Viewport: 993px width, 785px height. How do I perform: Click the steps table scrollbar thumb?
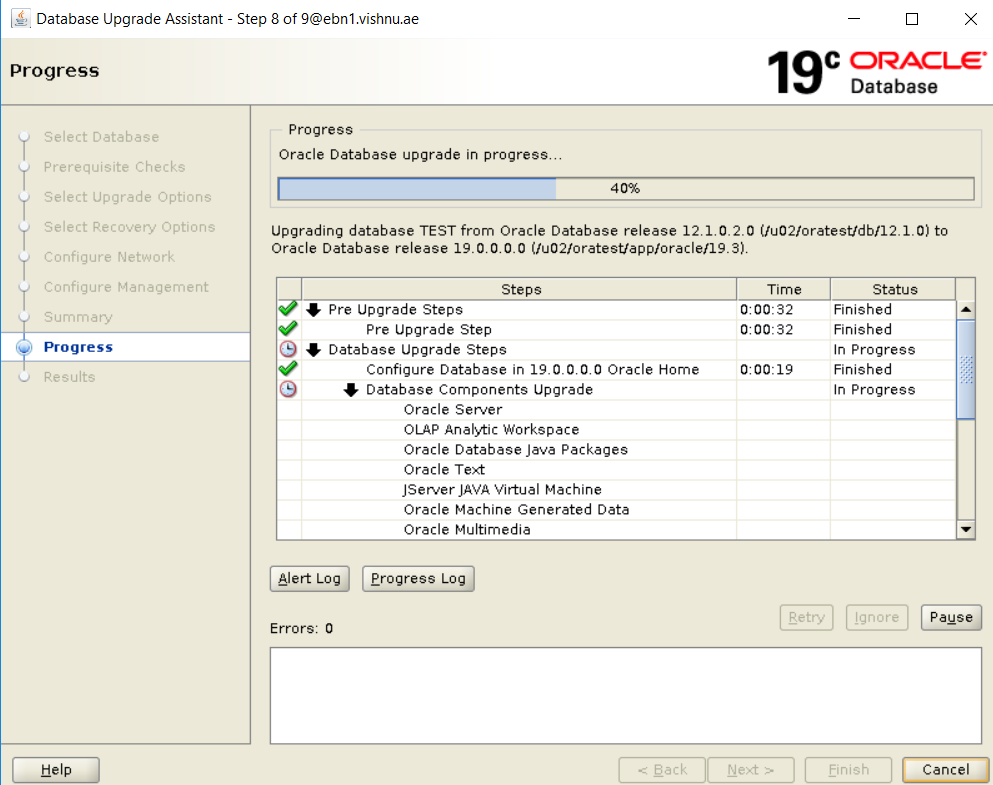coord(966,370)
